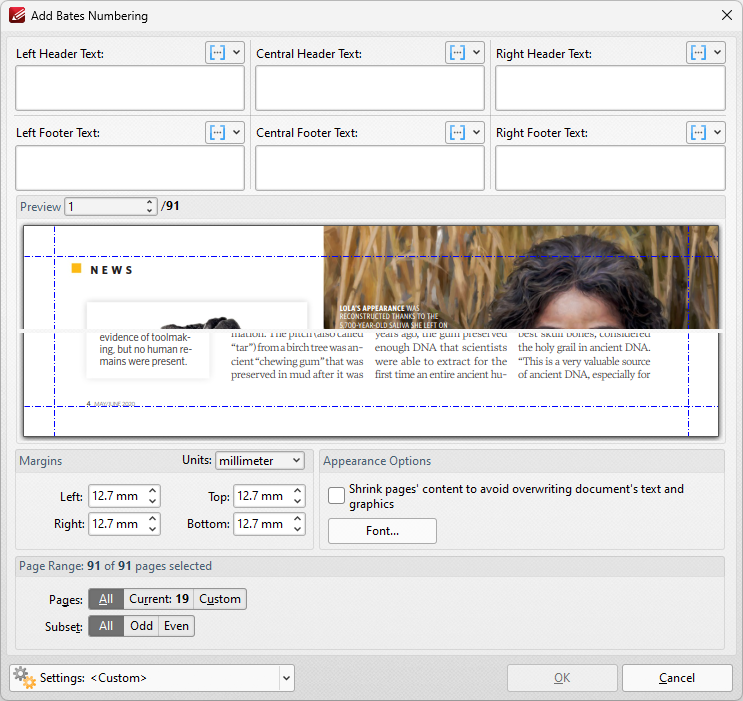
Task: Click into Central Footer Text field
Action: click(370, 168)
